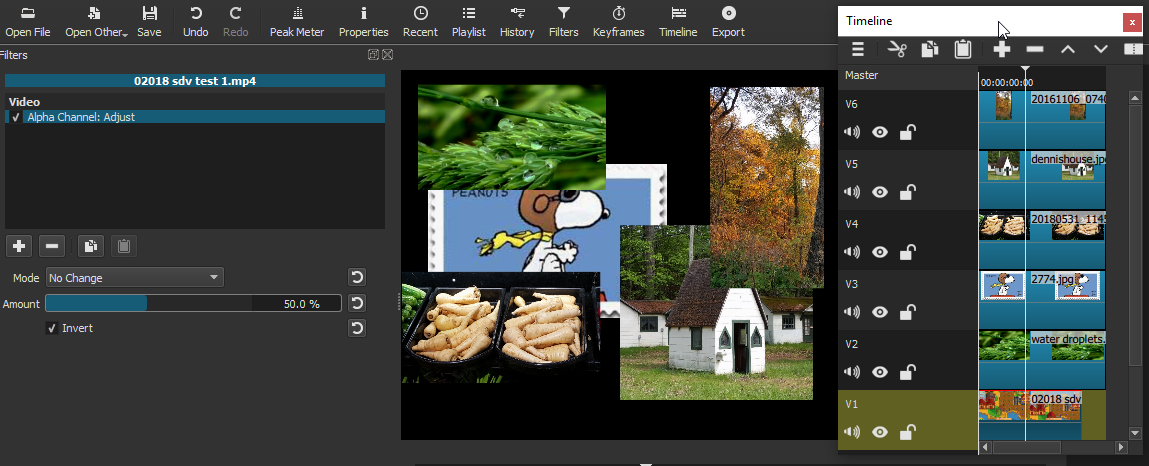
Task: Mute track V5
Action: click(x=851, y=193)
